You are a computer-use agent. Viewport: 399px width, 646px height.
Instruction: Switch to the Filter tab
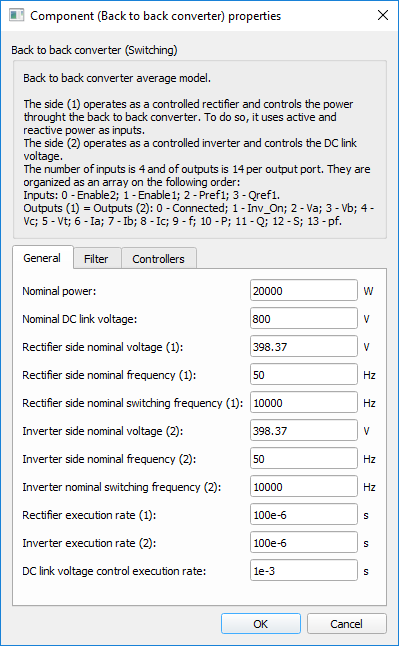point(96,259)
